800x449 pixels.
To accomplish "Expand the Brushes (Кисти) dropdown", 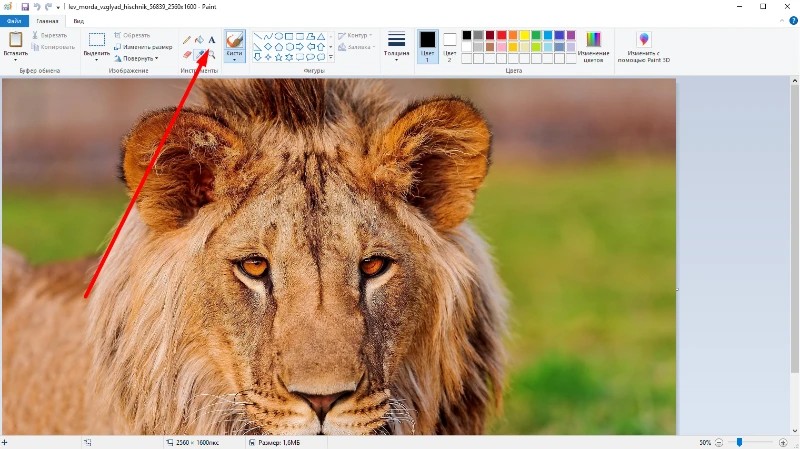I will click(235, 59).
